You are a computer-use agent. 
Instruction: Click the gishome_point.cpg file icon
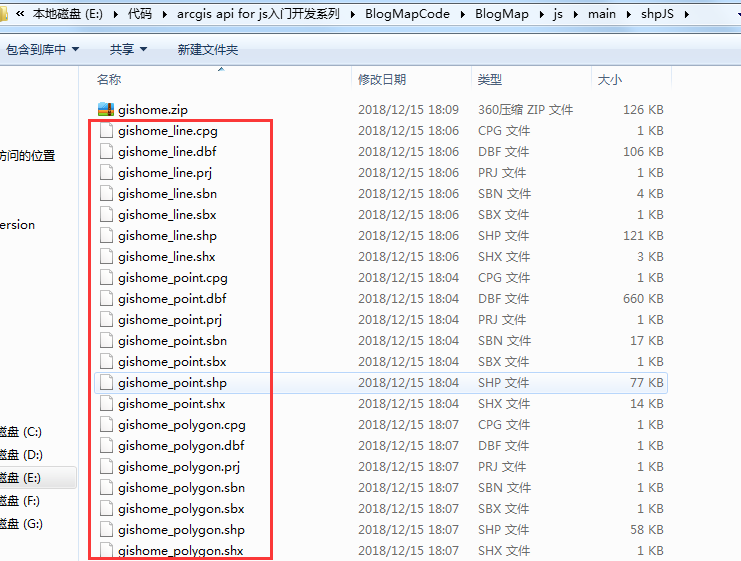pos(106,277)
